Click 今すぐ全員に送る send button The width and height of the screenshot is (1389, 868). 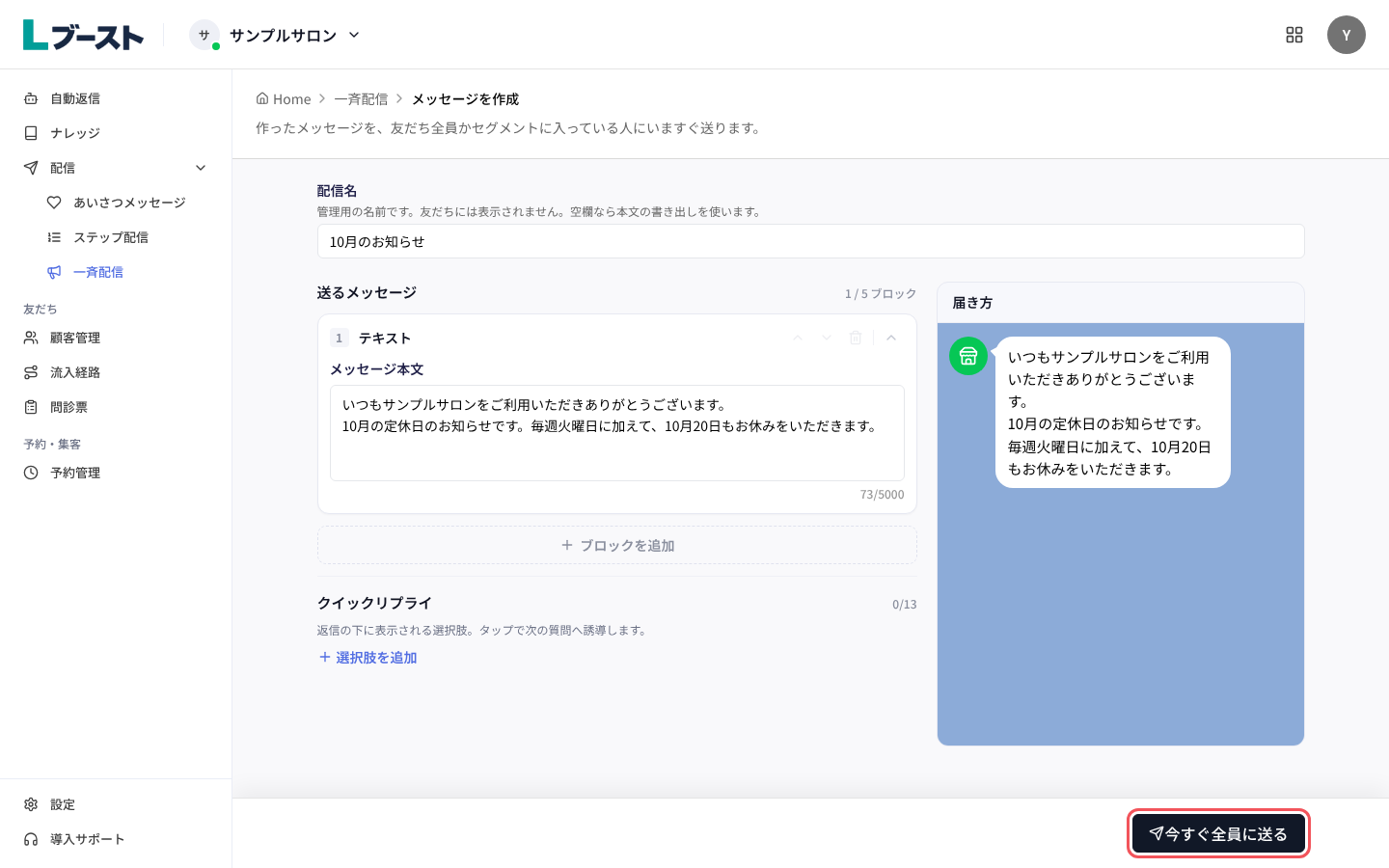[1218, 833]
